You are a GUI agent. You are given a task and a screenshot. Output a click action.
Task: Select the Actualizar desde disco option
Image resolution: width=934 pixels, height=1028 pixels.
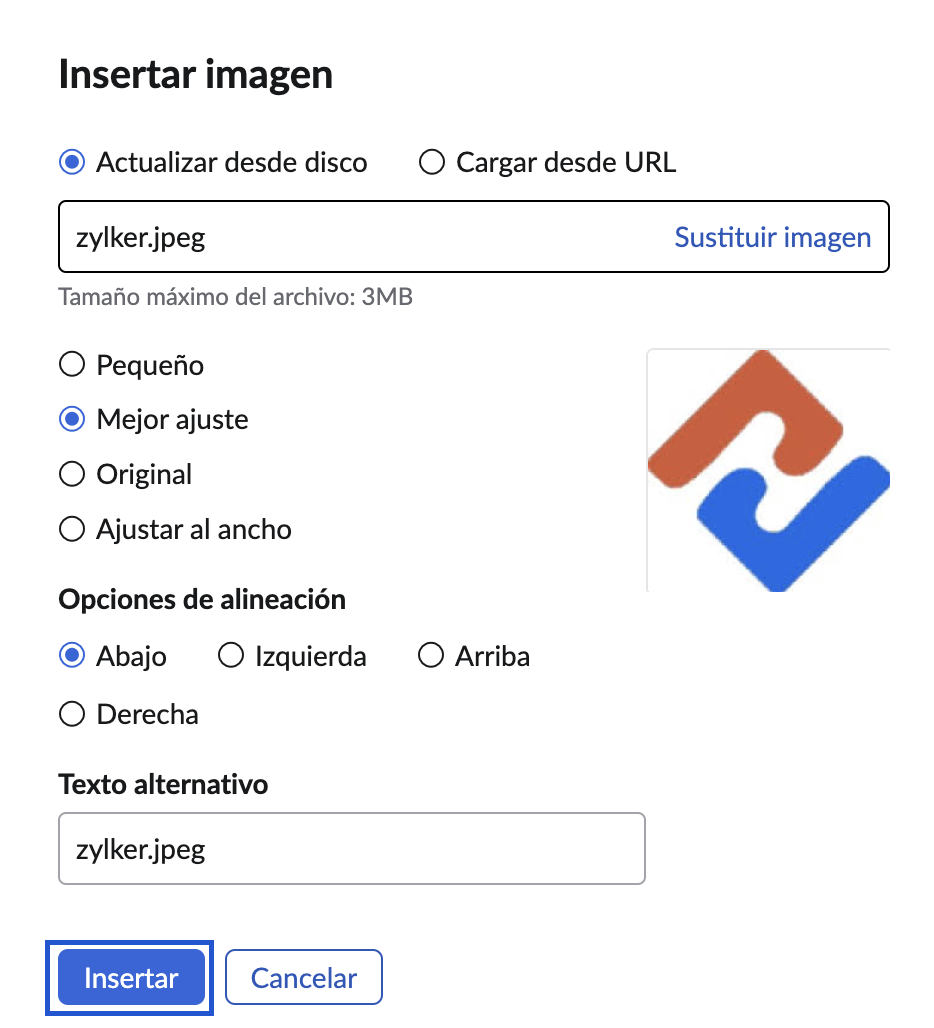coord(72,162)
